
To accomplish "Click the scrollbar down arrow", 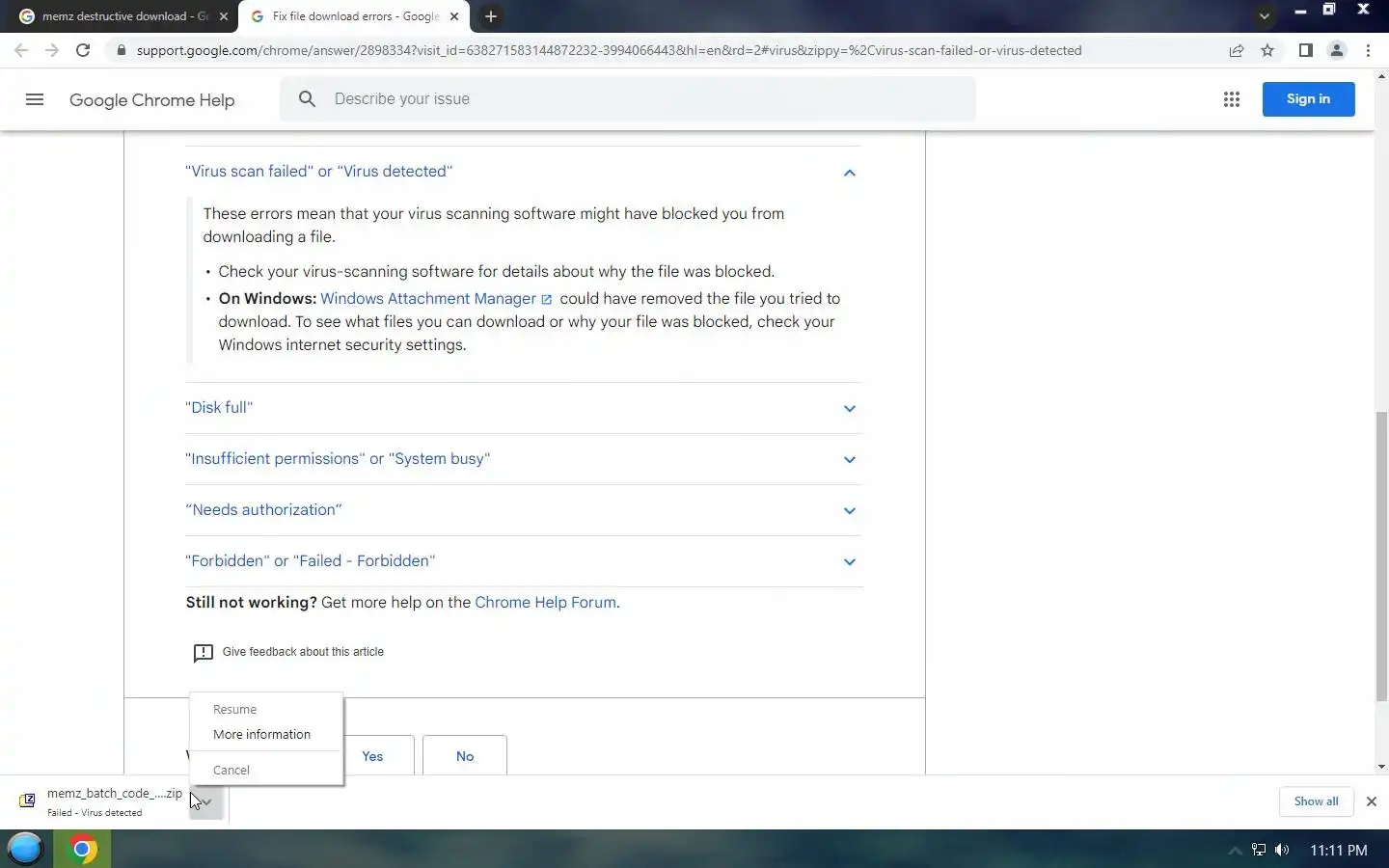I will pos(1381,768).
